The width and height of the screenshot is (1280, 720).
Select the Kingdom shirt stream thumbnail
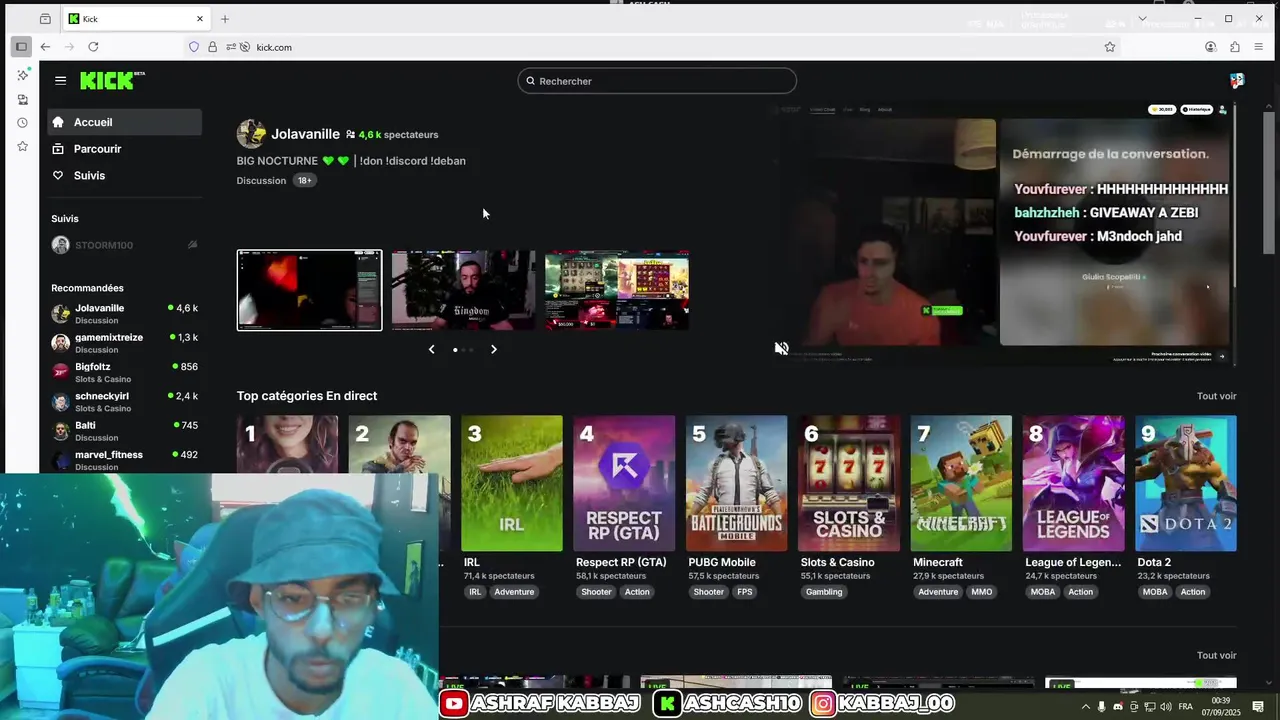[463, 290]
